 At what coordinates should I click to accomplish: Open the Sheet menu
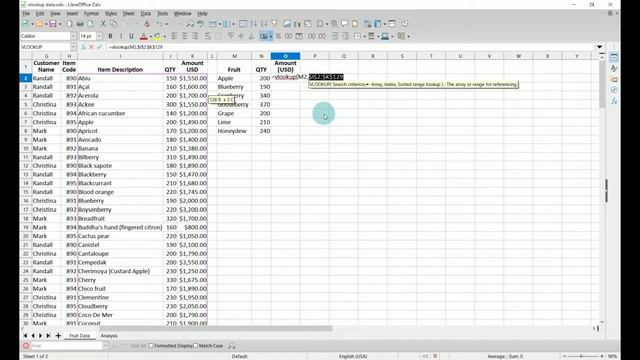point(129,13)
